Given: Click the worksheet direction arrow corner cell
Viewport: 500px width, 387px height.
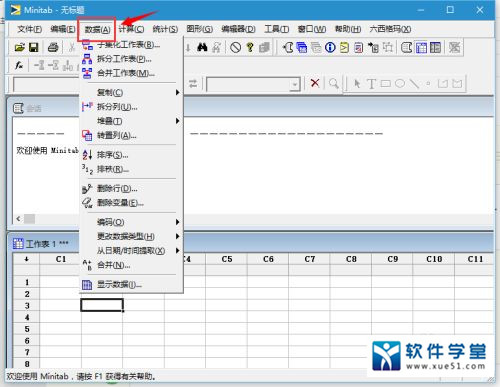Looking at the screenshot, I should pyautogui.click(x=27, y=259).
